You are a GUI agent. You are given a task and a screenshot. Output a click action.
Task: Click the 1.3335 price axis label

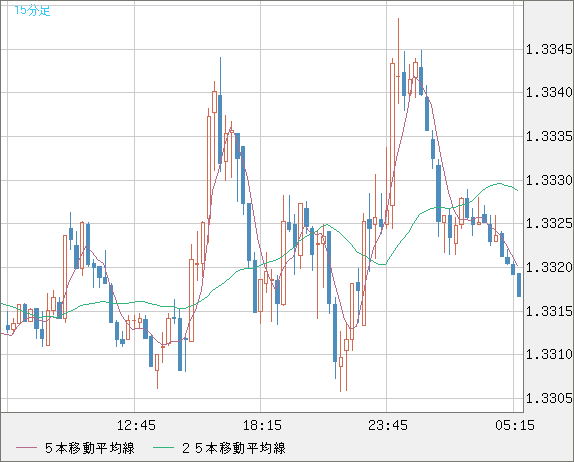[x=549, y=136]
